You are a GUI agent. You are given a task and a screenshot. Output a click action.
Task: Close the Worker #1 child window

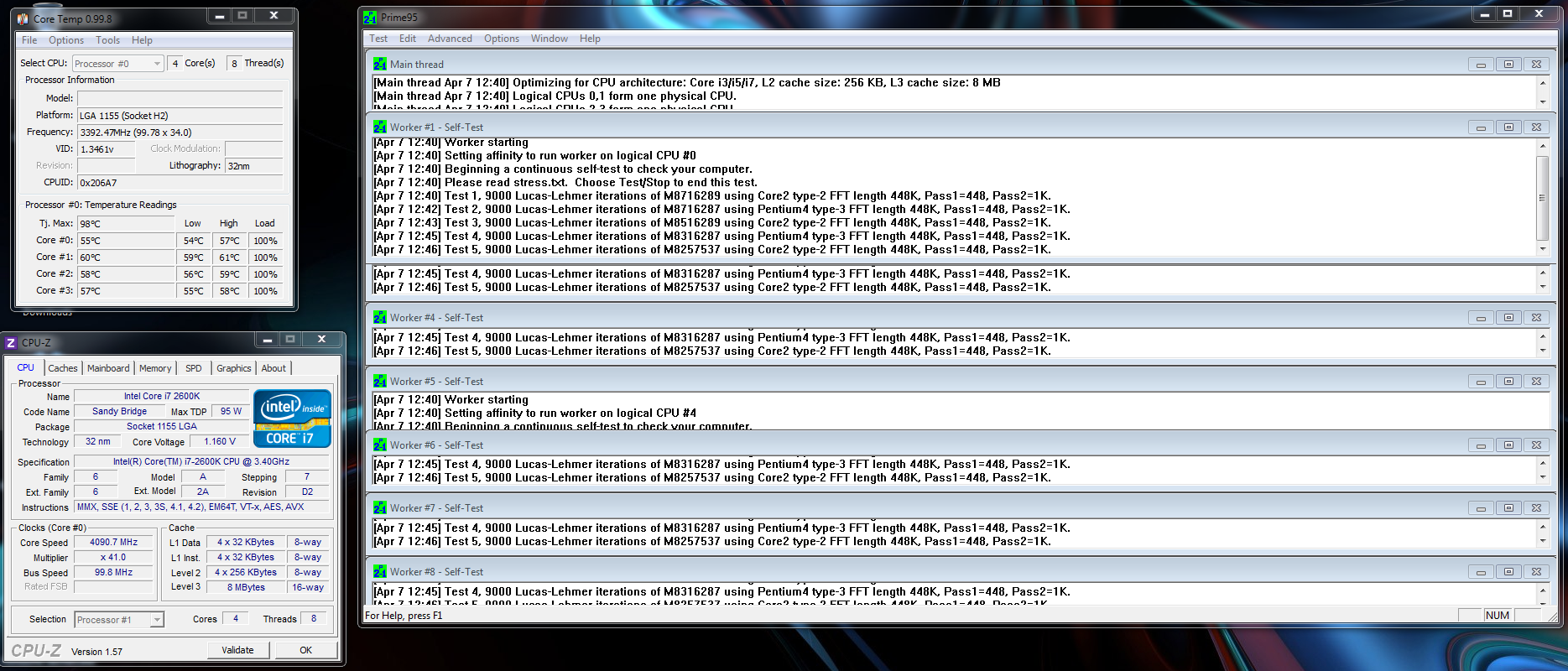(x=1536, y=127)
